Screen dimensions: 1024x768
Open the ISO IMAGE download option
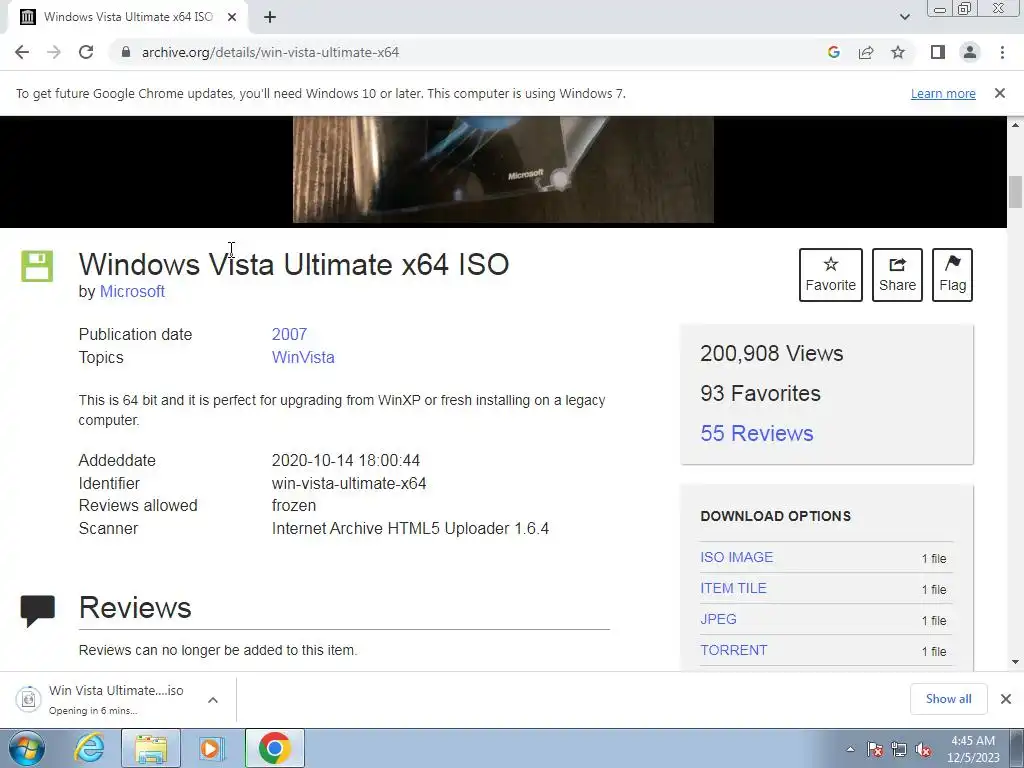coord(737,557)
